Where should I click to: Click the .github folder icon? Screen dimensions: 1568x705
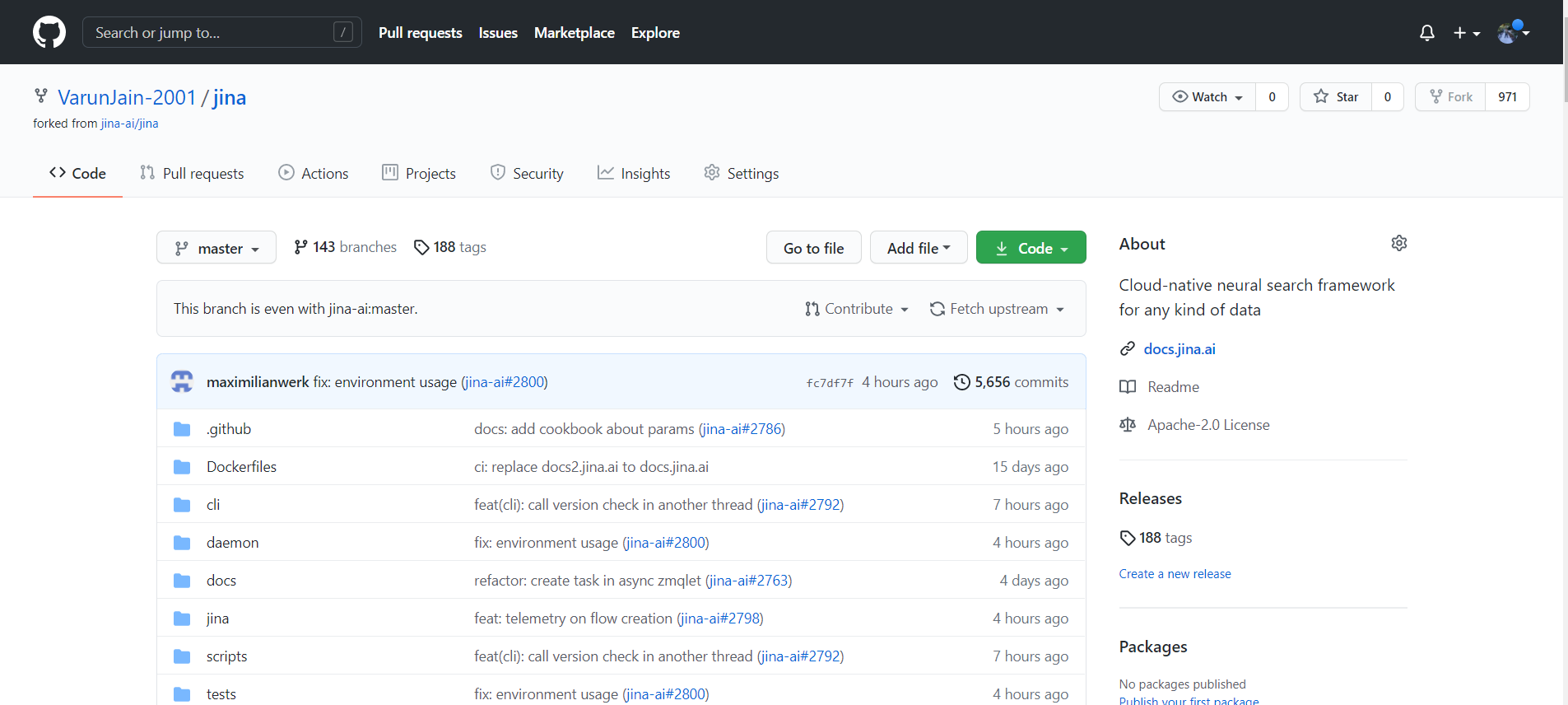pyautogui.click(x=182, y=429)
